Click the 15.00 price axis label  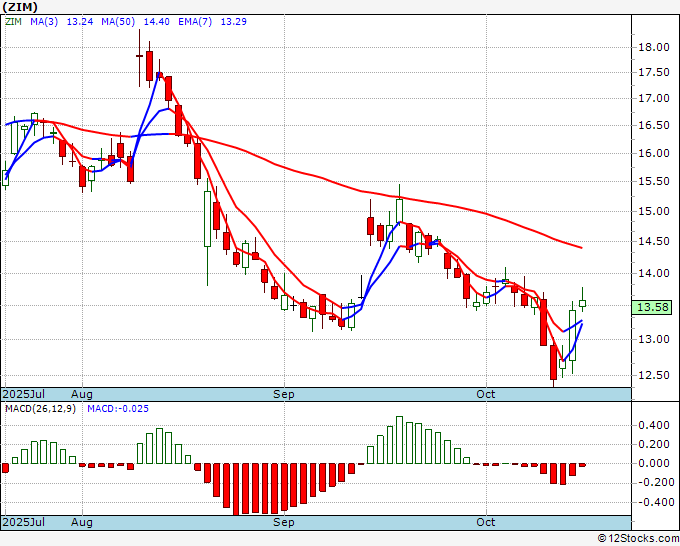[x=654, y=211]
